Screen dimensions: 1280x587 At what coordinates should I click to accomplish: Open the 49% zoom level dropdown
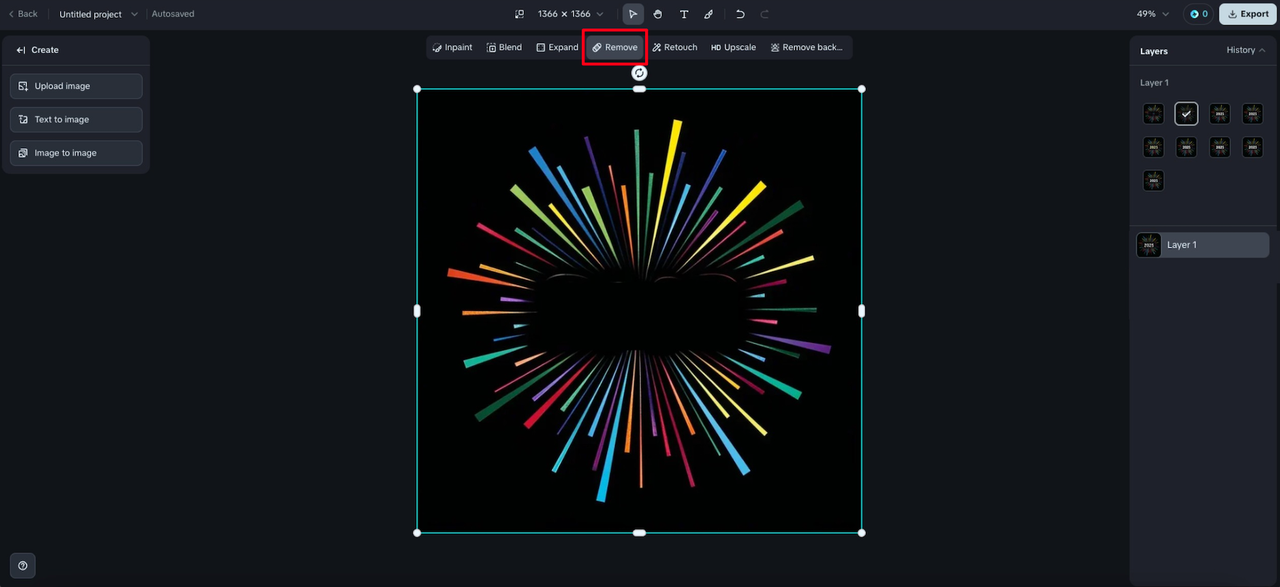1152,14
